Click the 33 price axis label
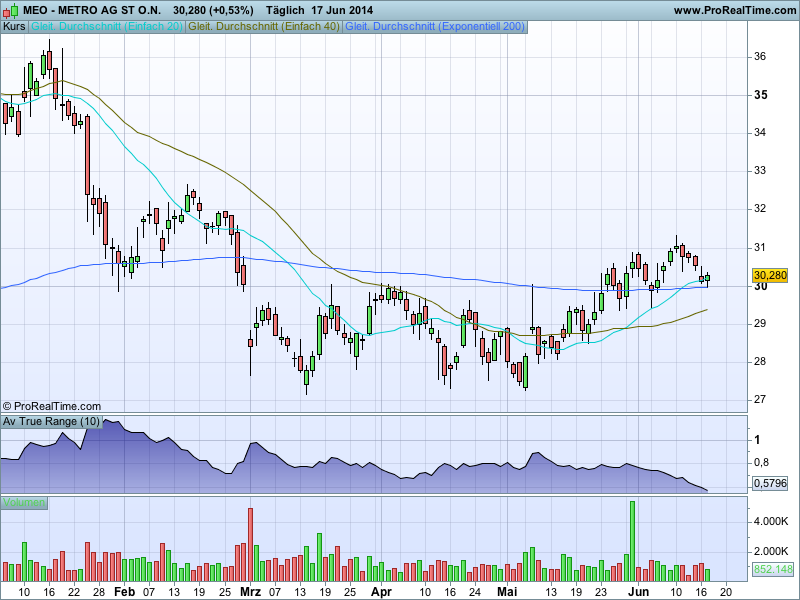 (x=760, y=170)
